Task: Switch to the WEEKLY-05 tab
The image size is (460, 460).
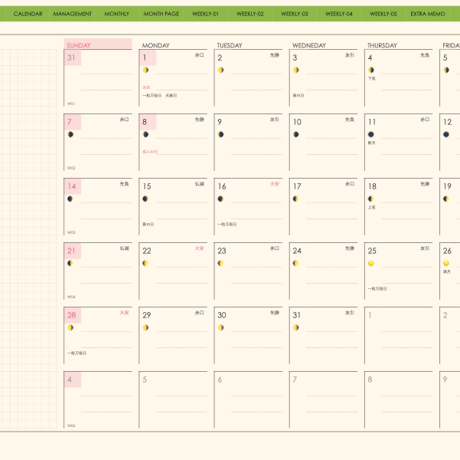Action: [x=383, y=14]
